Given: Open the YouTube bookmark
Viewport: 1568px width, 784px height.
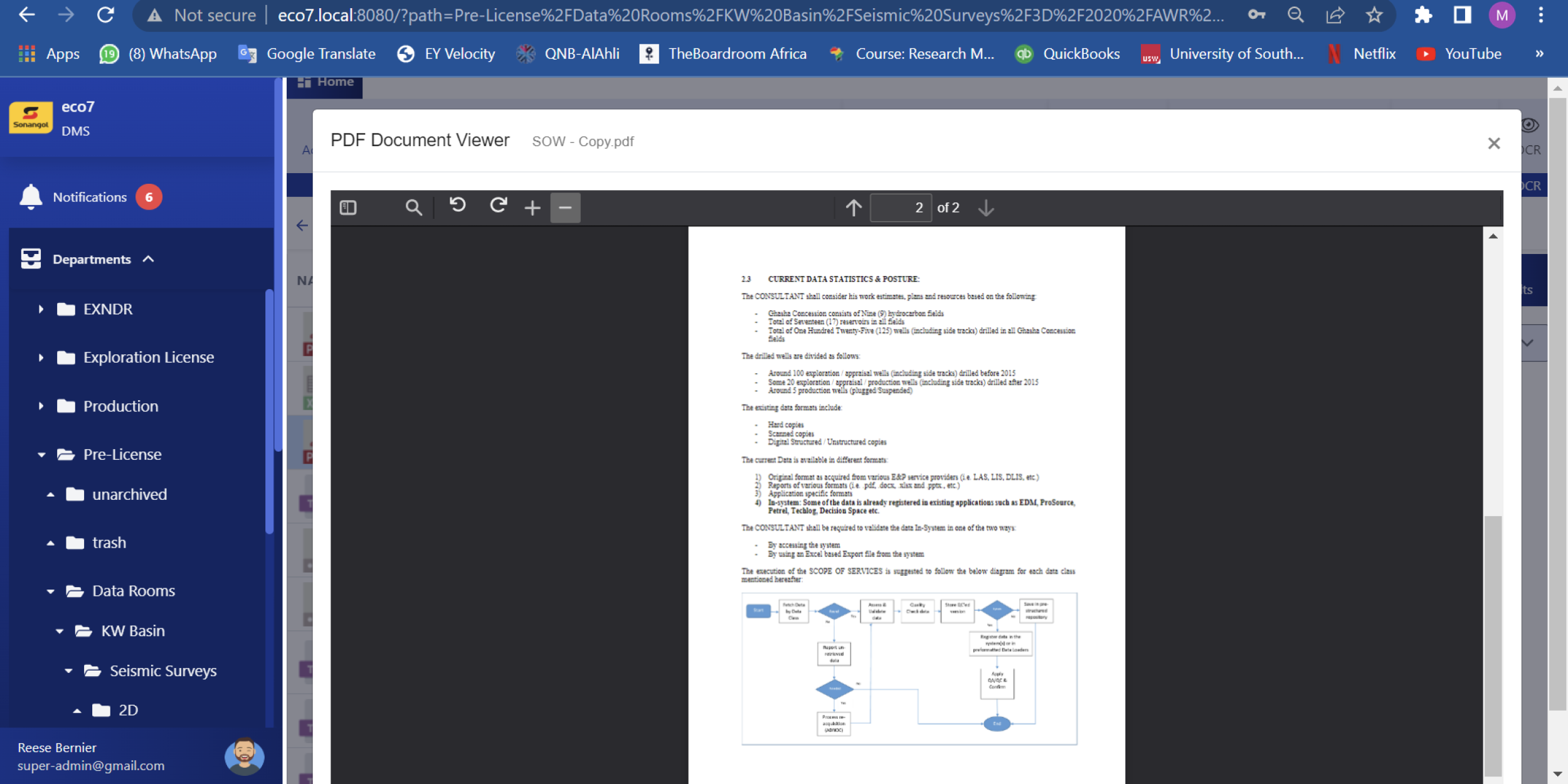Looking at the screenshot, I should click(1459, 54).
